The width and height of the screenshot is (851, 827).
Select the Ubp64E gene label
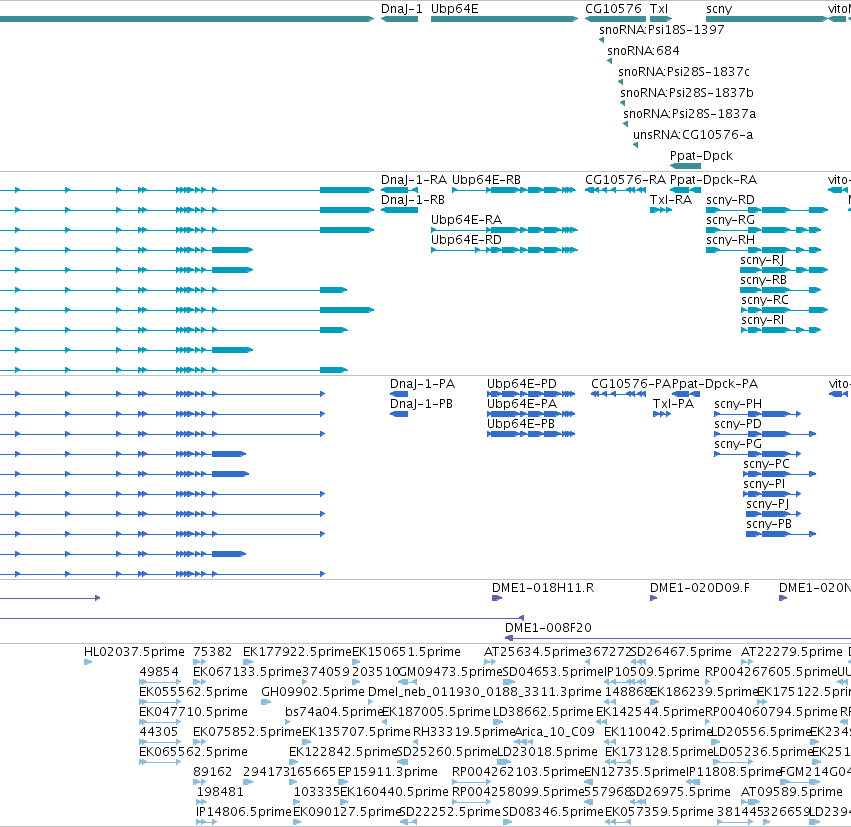[x=454, y=9]
